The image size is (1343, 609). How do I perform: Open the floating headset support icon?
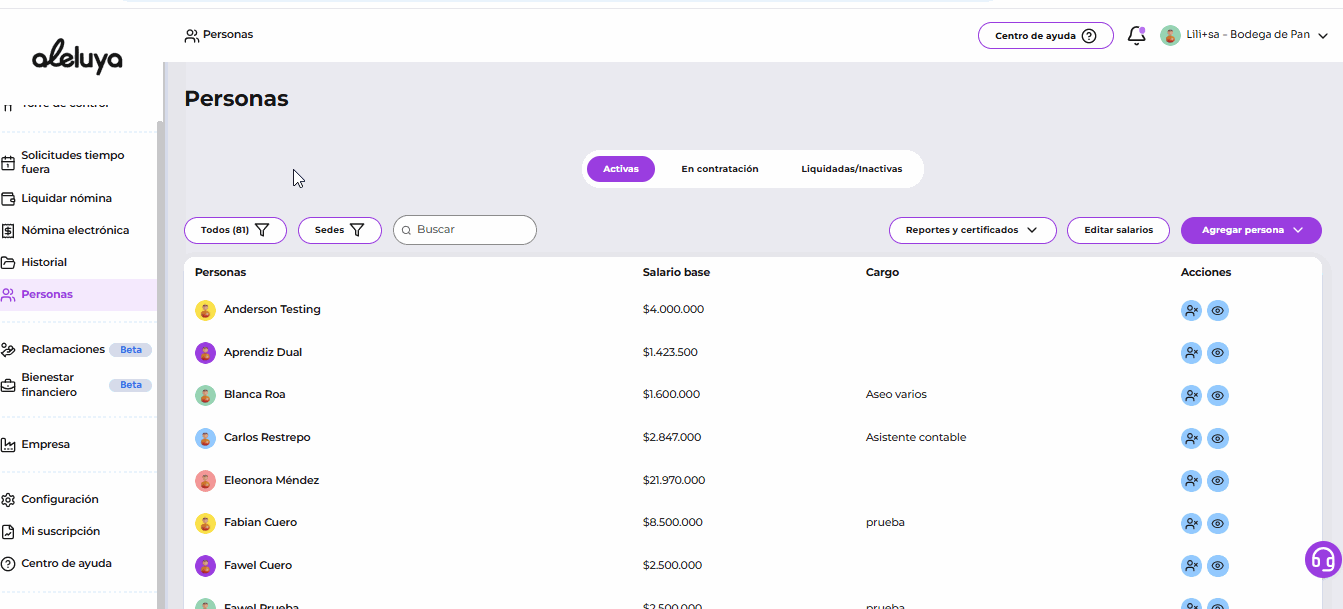[1323, 560]
